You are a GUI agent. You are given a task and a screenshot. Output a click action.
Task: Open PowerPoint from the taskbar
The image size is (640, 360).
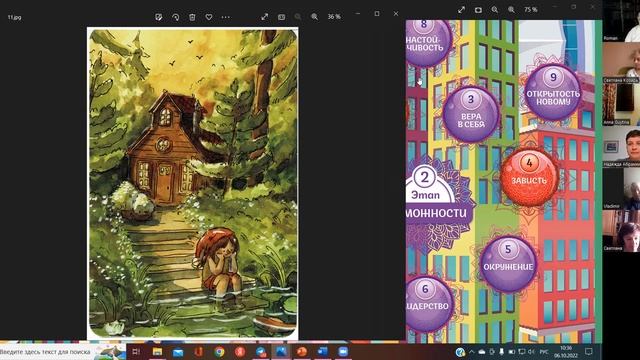[x=302, y=351]
